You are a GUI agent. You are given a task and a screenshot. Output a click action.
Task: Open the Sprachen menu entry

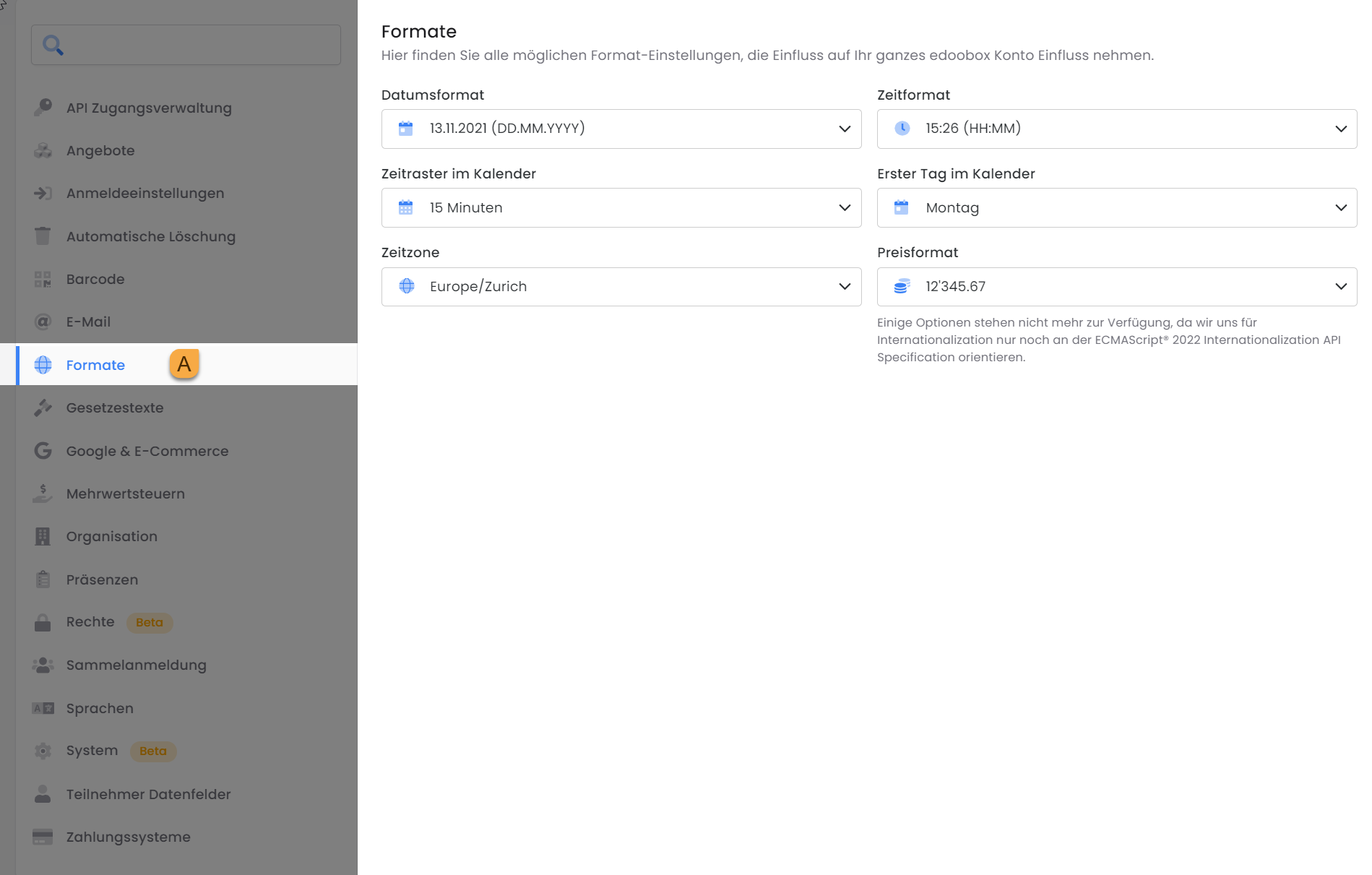pyautogui.click(x=100, y=708)
